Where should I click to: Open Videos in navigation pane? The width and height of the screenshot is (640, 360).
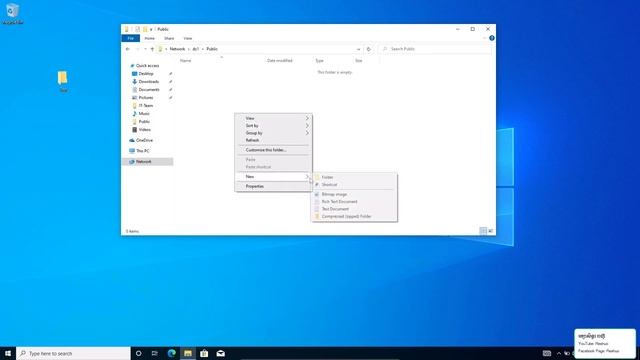pyautogui.click(x=144, y=129)
